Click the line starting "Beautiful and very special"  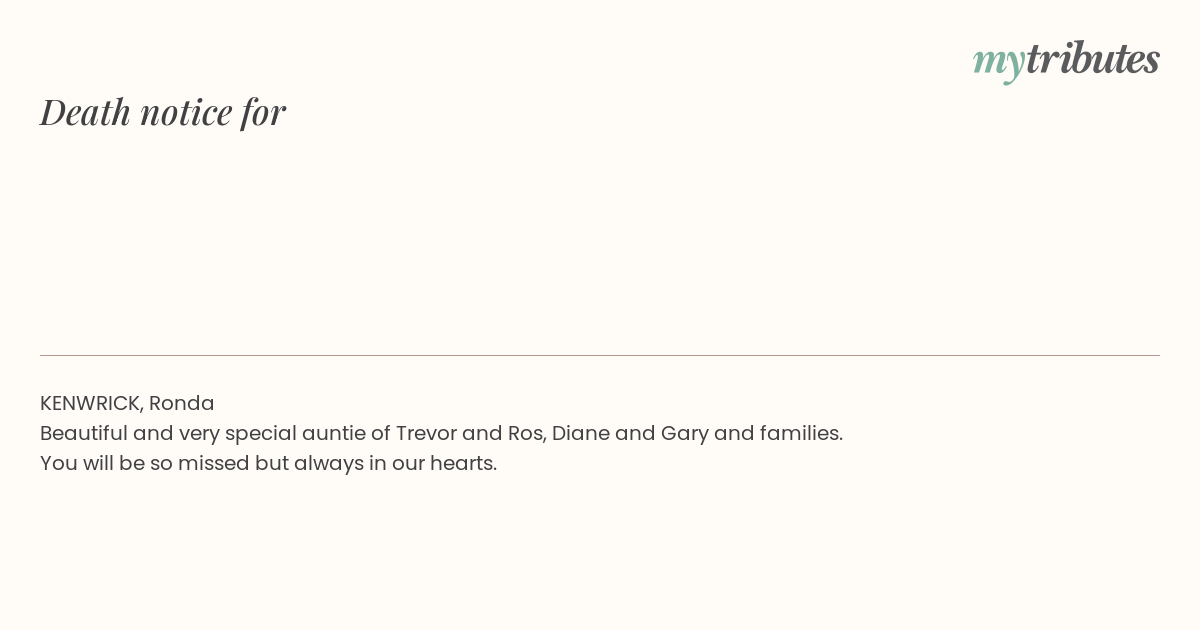[441, 433]
